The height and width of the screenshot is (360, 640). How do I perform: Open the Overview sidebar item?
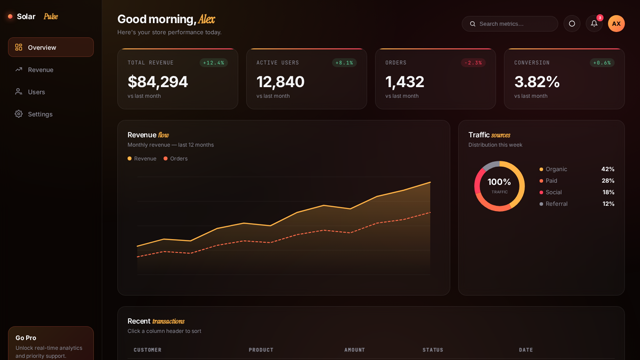tap(51, 47)
